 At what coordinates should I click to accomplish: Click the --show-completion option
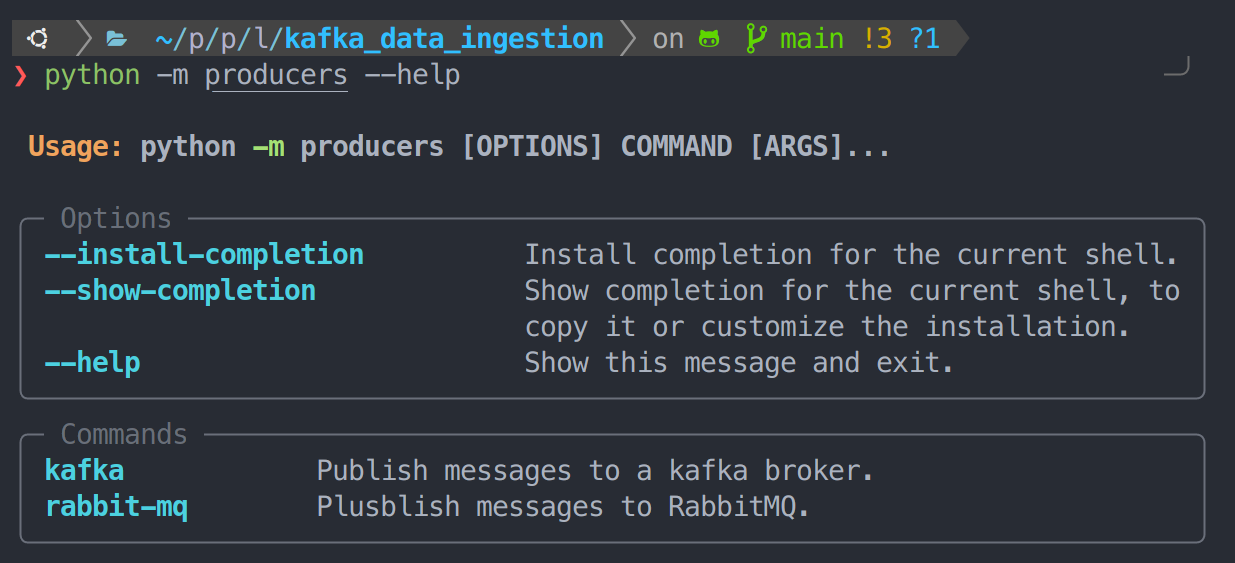(180, 291)
